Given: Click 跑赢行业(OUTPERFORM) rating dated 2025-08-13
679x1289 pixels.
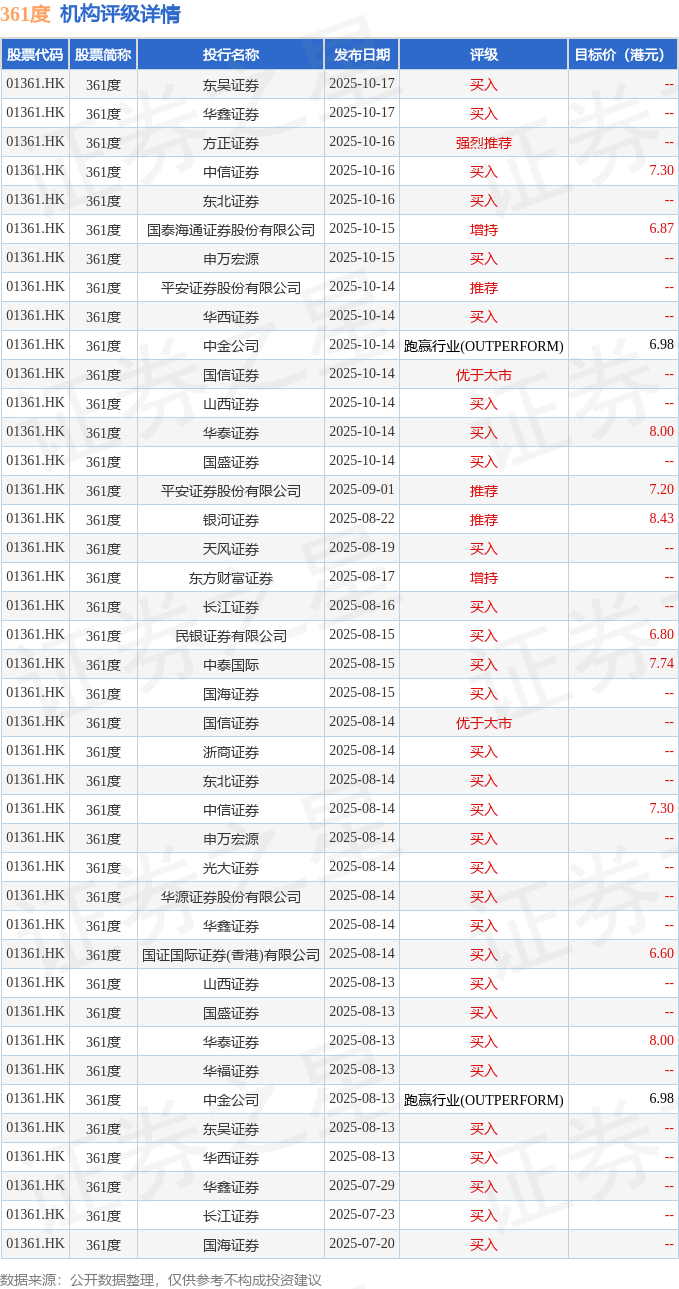Looking at the screenshot, I should coord(484,1100).
